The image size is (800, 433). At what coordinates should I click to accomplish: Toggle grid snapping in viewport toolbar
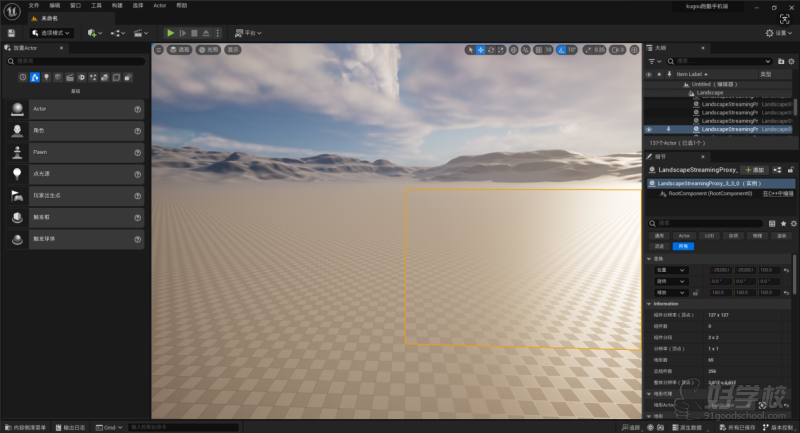(x=537, y=49)
